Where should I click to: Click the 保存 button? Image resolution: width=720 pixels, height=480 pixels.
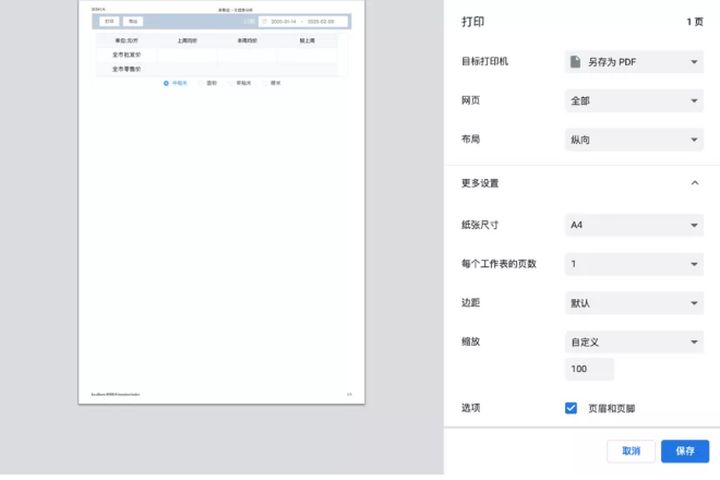coord(685,451)
